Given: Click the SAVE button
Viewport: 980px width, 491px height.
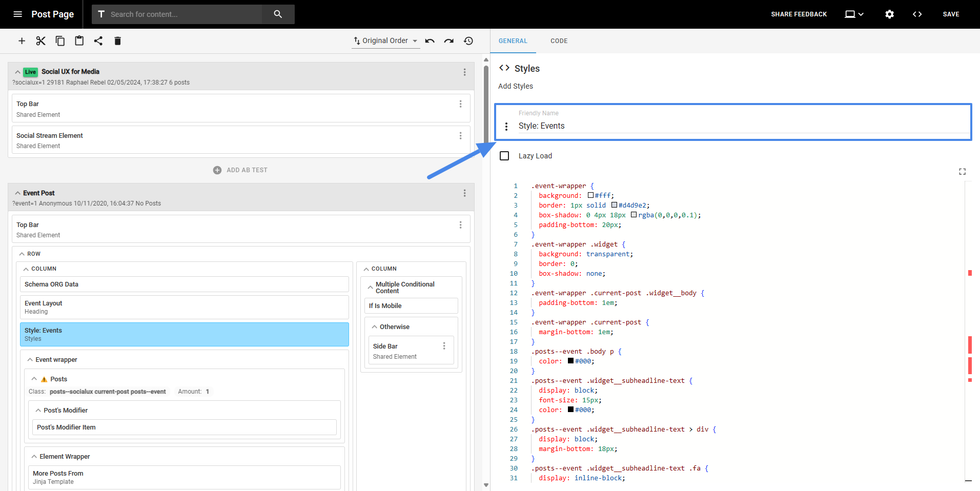Looking at the screenshot, I should point(950,14).
